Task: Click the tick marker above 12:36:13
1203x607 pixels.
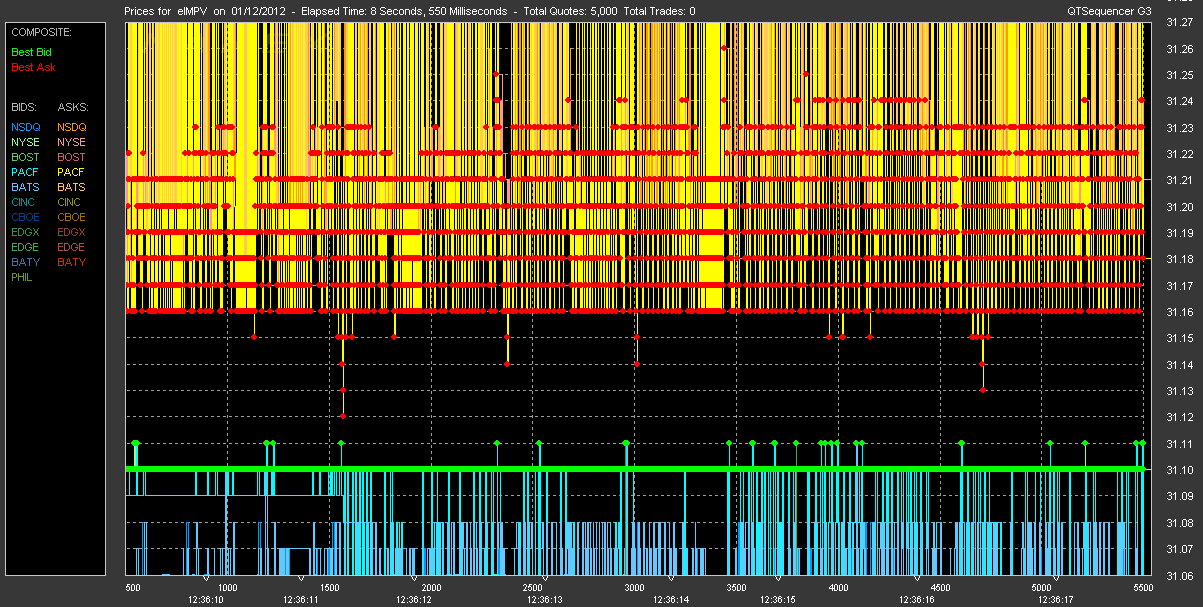Action: click(x=545, y=578)
